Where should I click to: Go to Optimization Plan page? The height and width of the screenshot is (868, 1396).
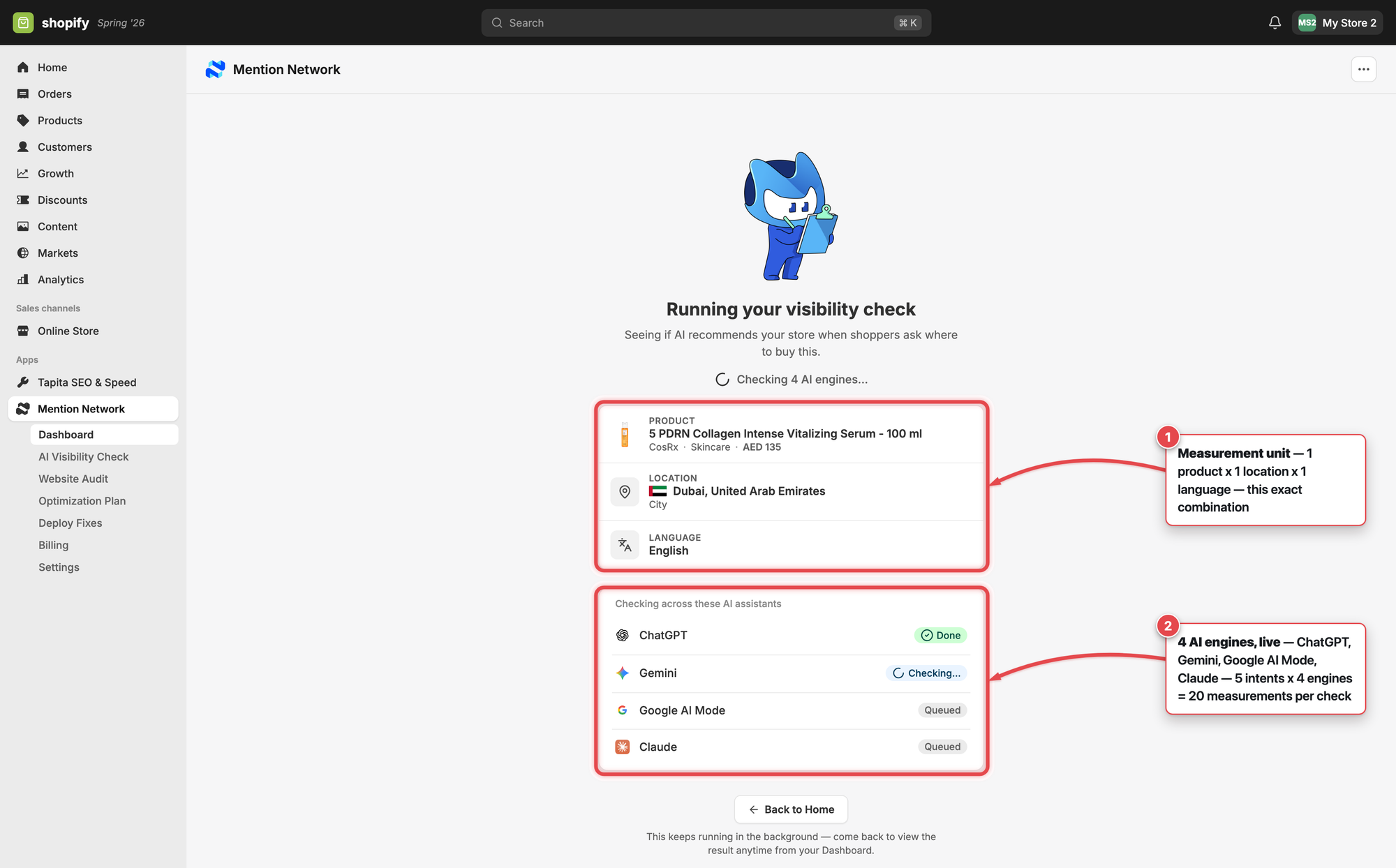[x=82, y=501]
